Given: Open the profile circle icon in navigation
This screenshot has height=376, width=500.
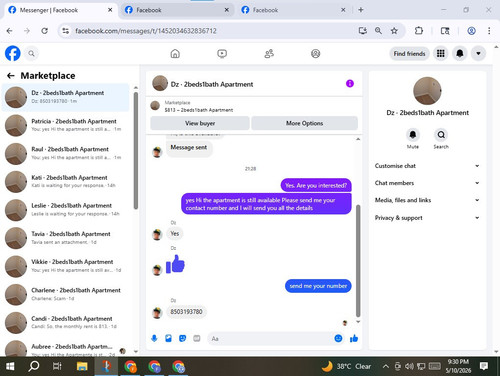Looking at the screenshot, I should tap(315, 53).
